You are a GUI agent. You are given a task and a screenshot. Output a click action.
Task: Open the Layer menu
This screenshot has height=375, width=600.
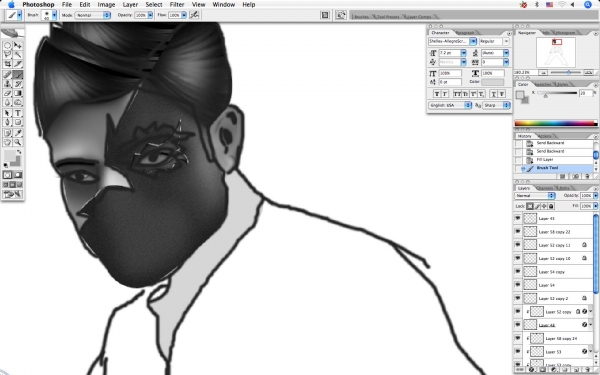[x=130, y=5]
